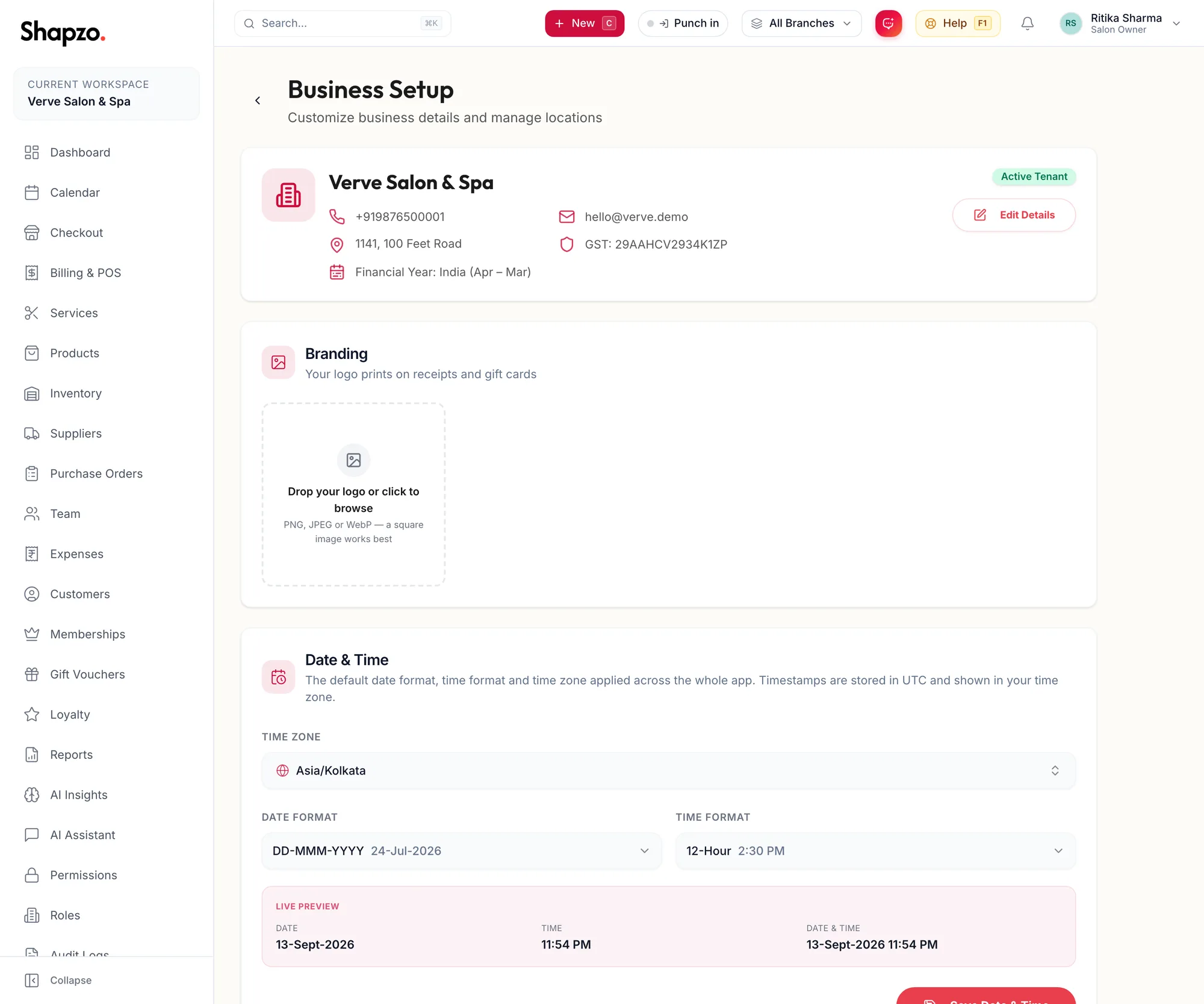Screen dimensions: 1204x1004
Task: Click the Suppliers truck icon
Action: coord(32,434)
